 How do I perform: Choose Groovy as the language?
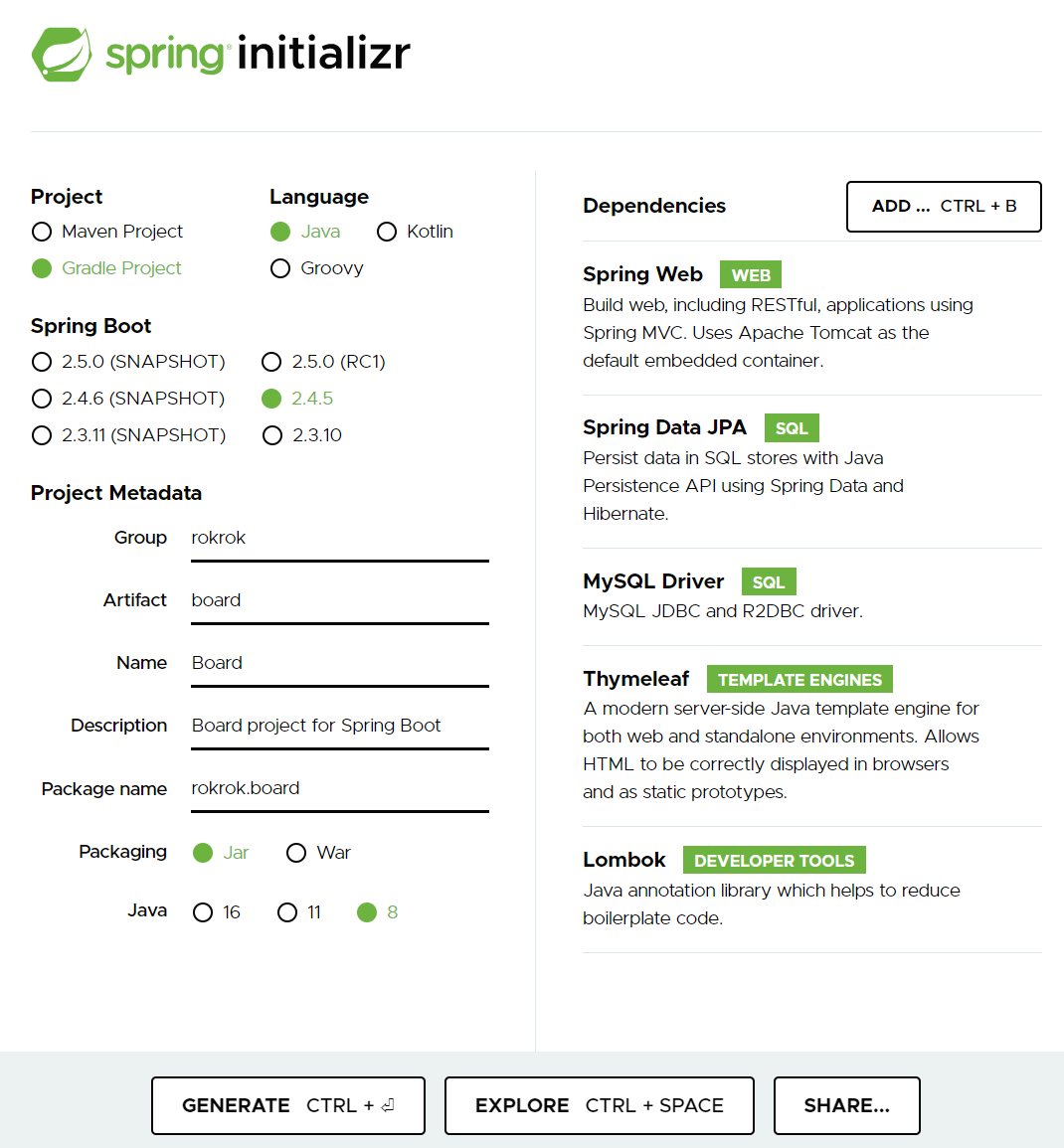(280, 268)
